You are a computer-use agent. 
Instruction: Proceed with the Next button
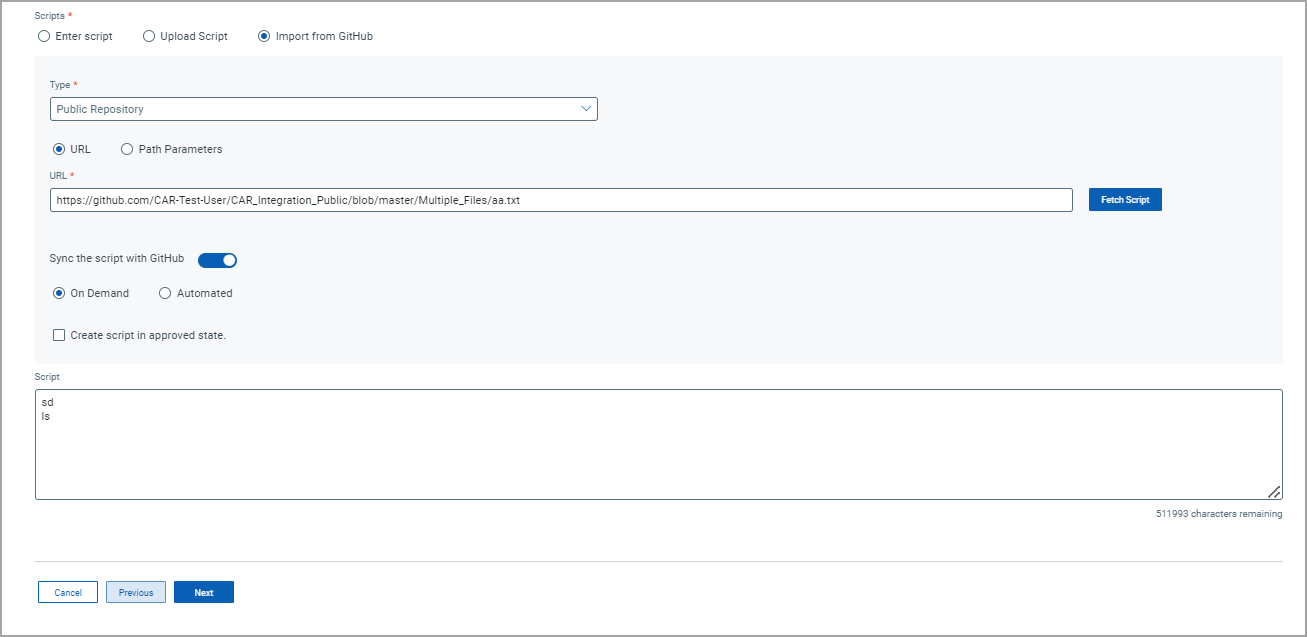[204, 592]
